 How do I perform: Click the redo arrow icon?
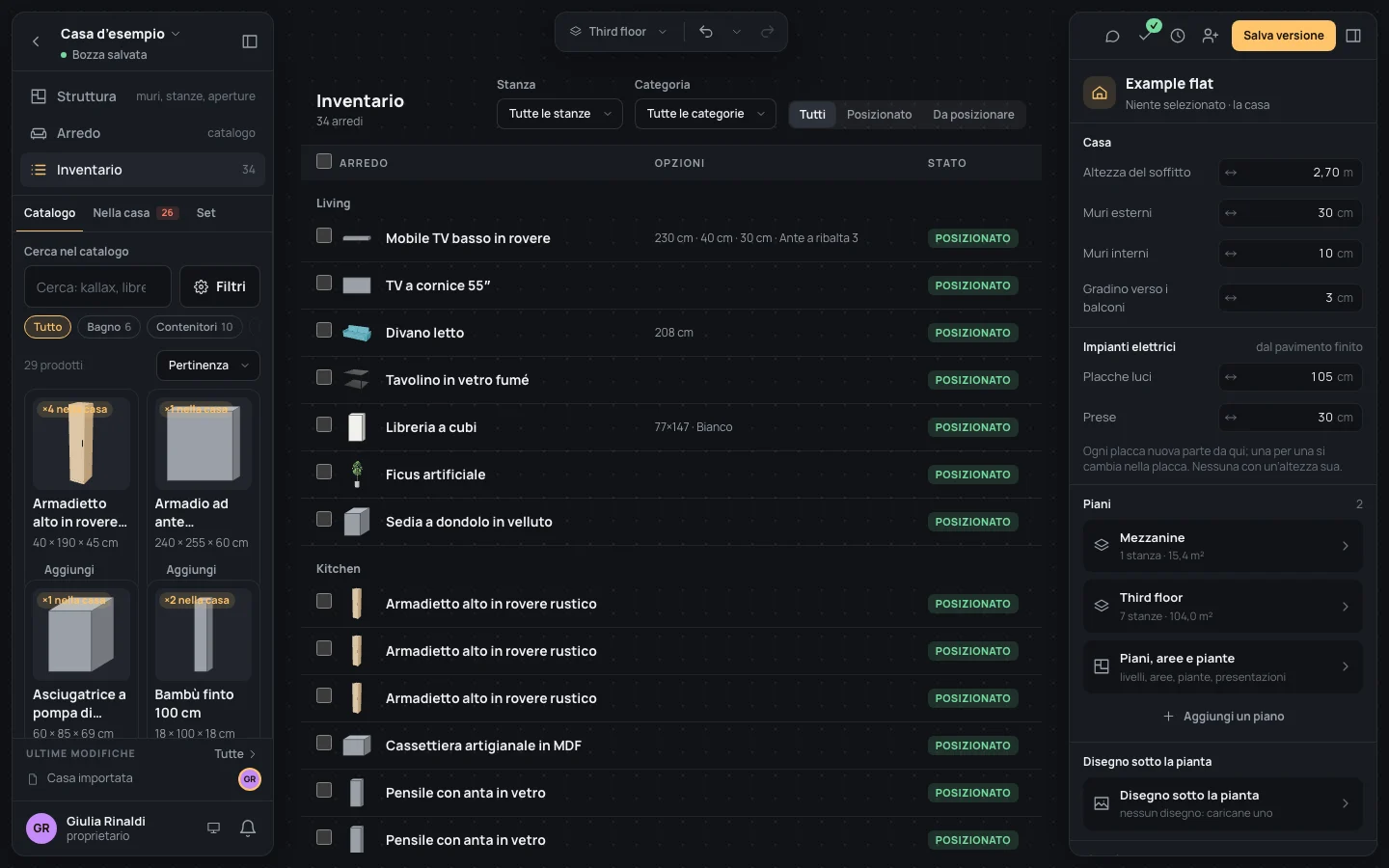click(768, 32)
